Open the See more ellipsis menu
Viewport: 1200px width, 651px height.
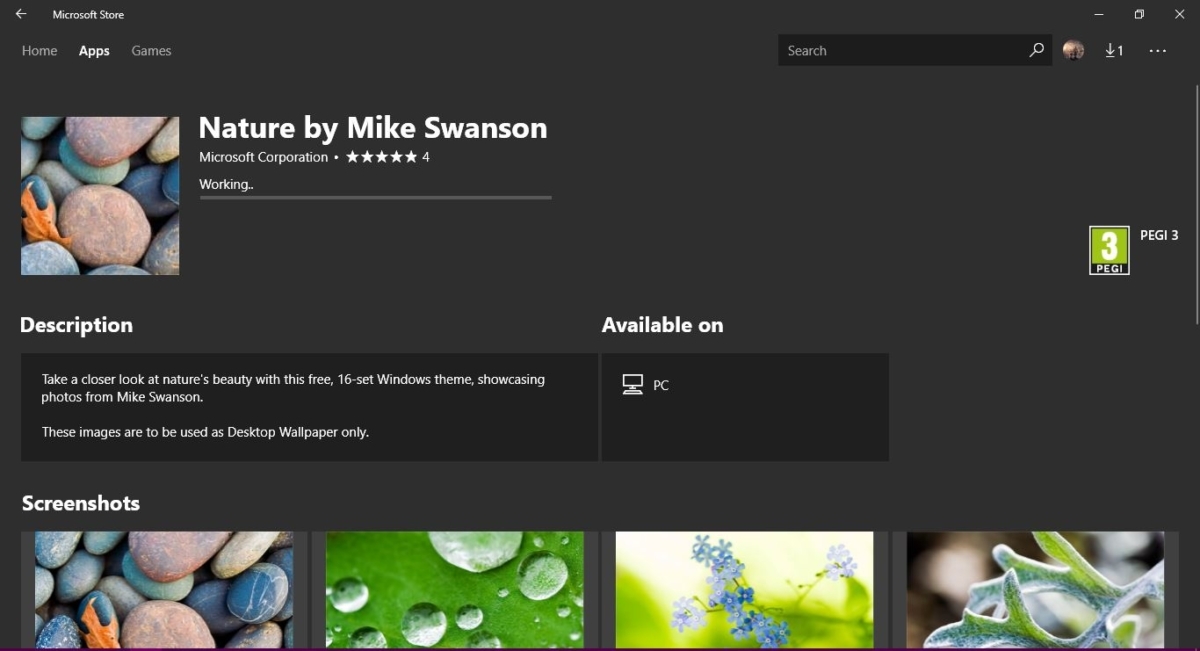tap(1157, 50)
